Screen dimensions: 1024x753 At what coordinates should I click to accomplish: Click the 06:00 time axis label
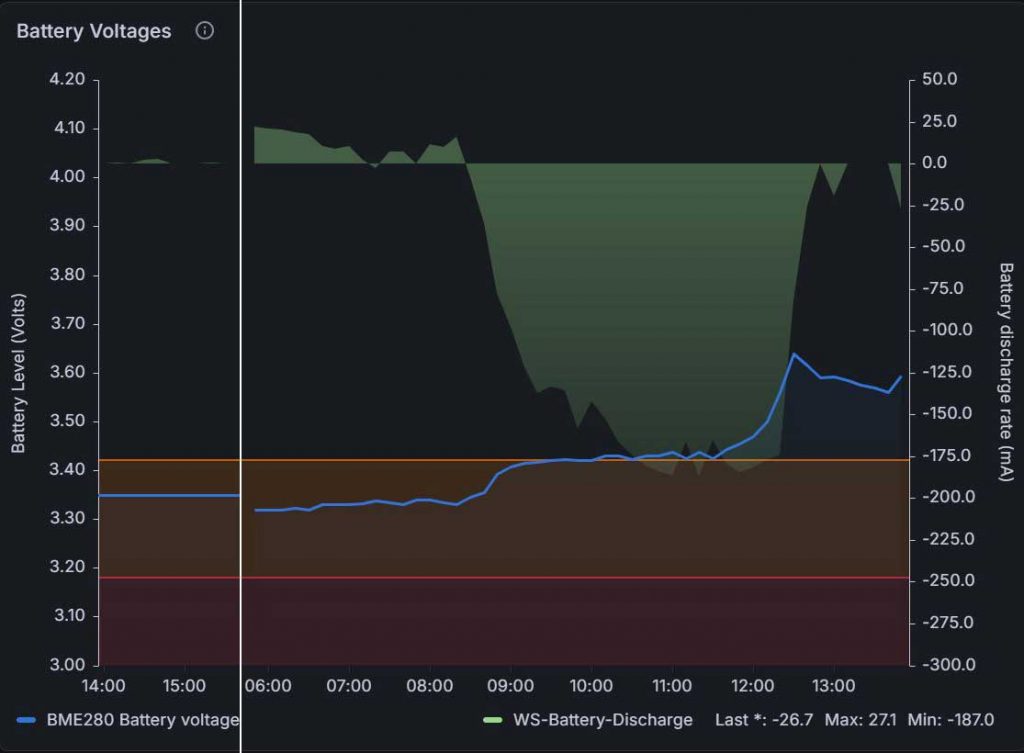click(268, 686)
